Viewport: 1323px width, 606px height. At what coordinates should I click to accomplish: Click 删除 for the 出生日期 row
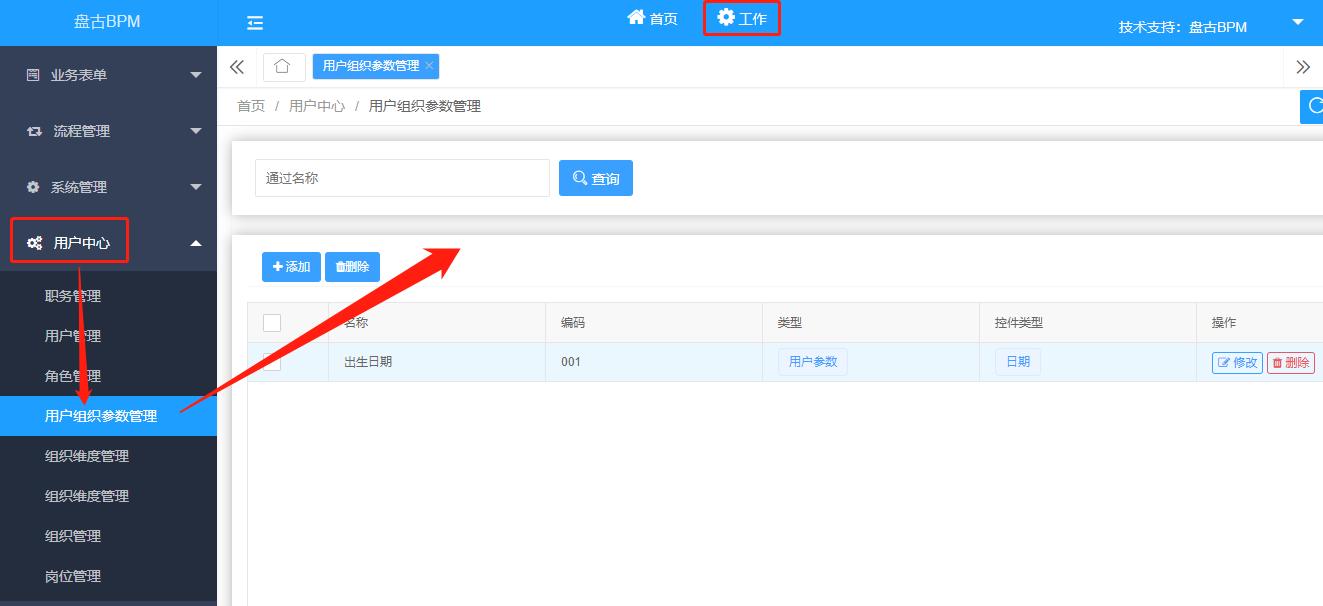click(x=1291, y=363)
